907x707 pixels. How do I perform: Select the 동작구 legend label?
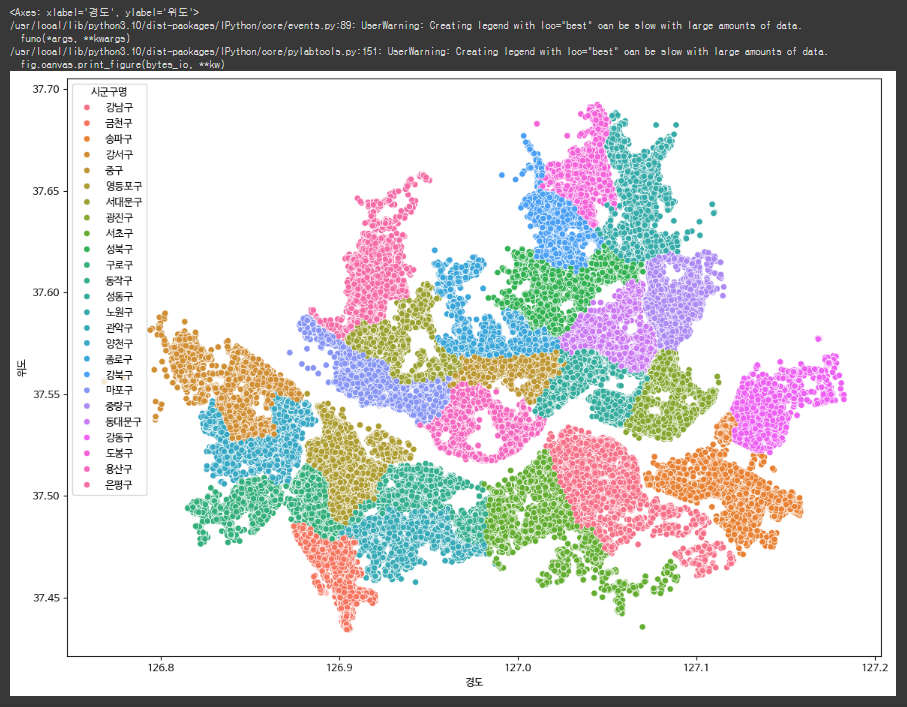pyautogui.click(x=119, y=281)
